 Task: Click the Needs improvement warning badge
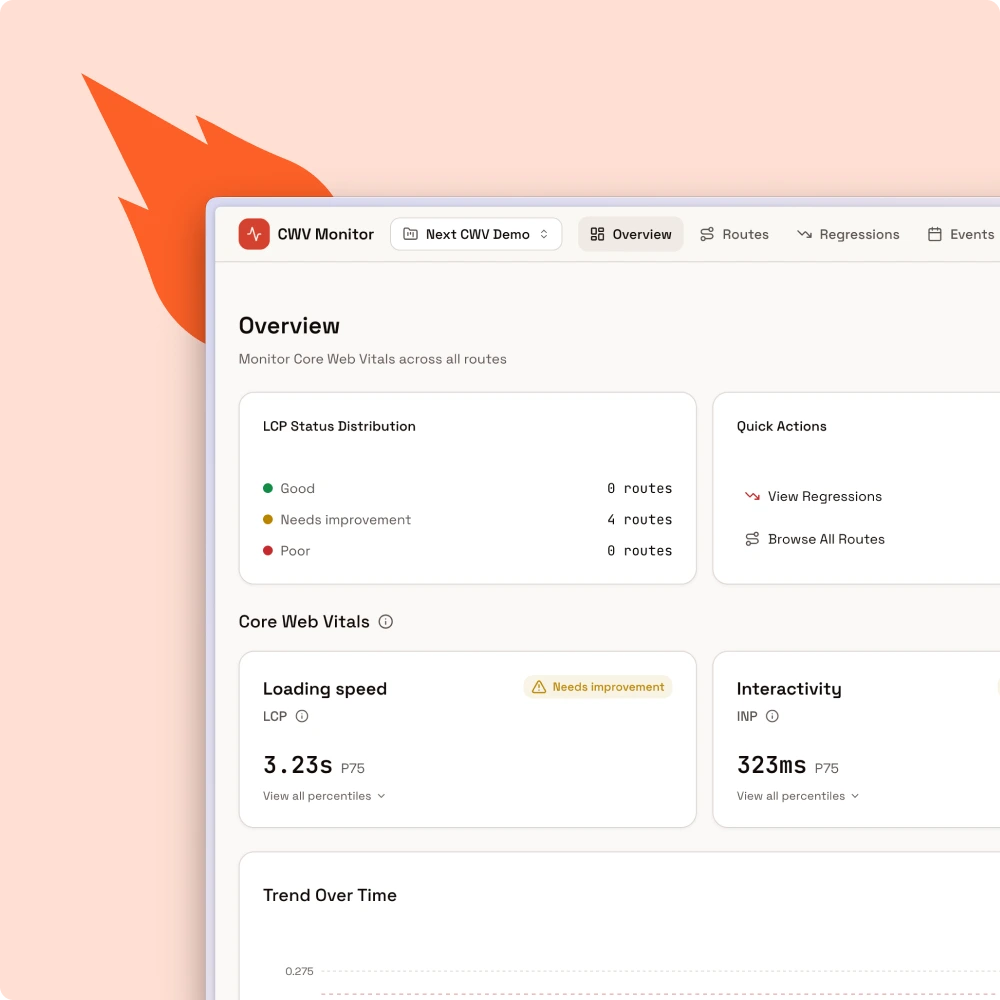[597, 687]
